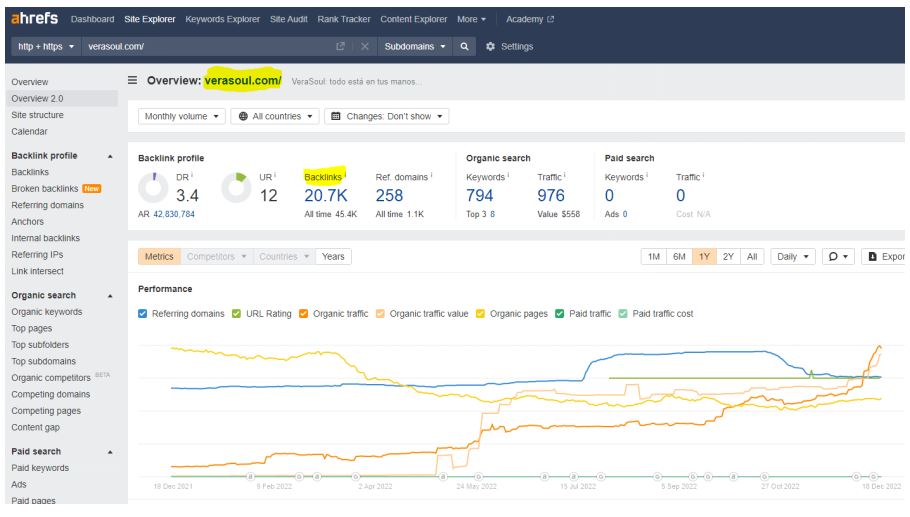This screenshot has width=910, height=517.
Task: Open Changes: Don't show dropdown
Action: click(x=387, y=116)
